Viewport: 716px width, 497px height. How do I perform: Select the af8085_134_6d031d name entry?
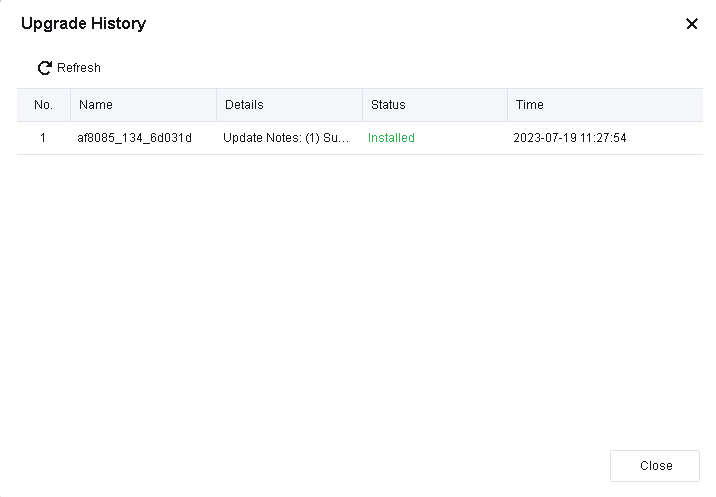click(134, 138)
